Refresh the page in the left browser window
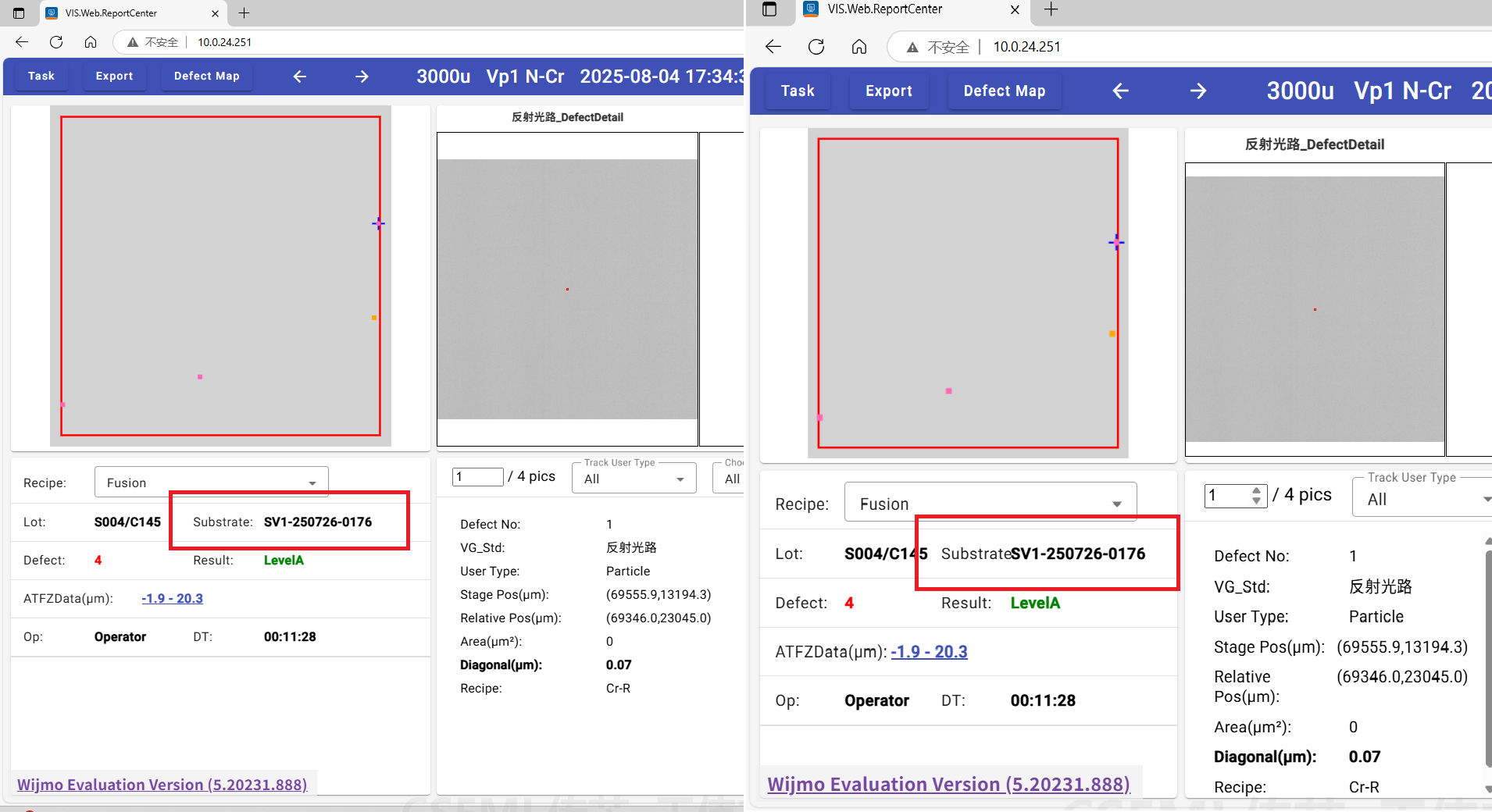 pyautogui.click(x=56, y=42)
